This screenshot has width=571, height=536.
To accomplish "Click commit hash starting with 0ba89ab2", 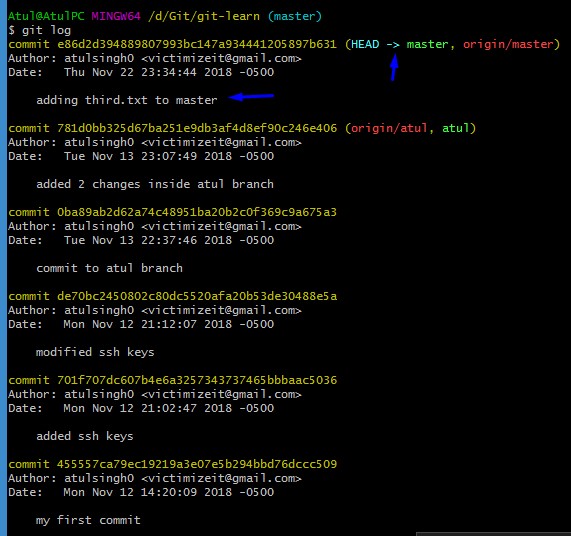I will (x=197, y=212).
